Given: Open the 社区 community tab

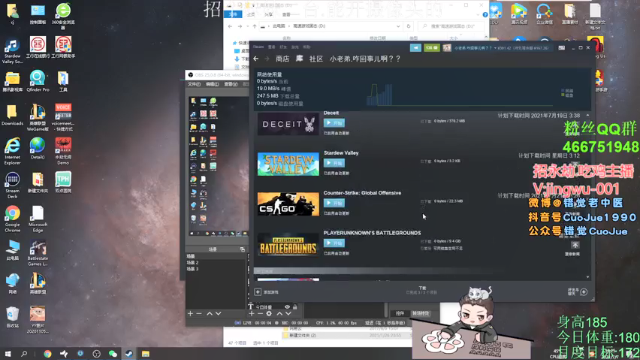Looking at the screenshot, I should [x=316, y=59].
